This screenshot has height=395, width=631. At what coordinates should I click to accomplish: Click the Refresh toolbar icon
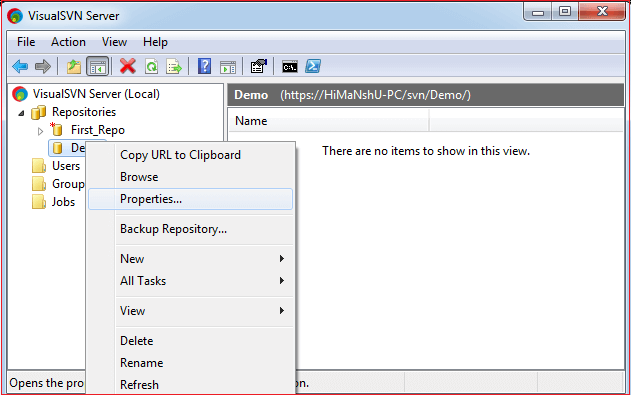coord(151,66)
